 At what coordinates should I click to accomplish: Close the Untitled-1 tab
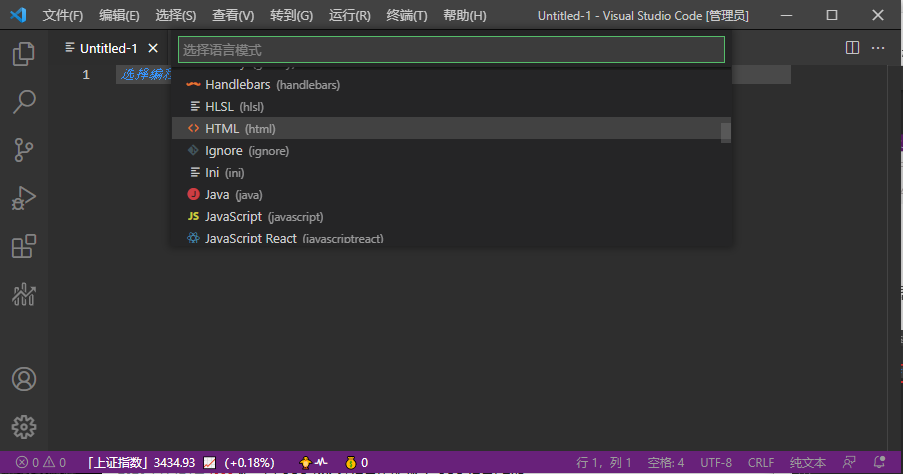tap(153, 48)
